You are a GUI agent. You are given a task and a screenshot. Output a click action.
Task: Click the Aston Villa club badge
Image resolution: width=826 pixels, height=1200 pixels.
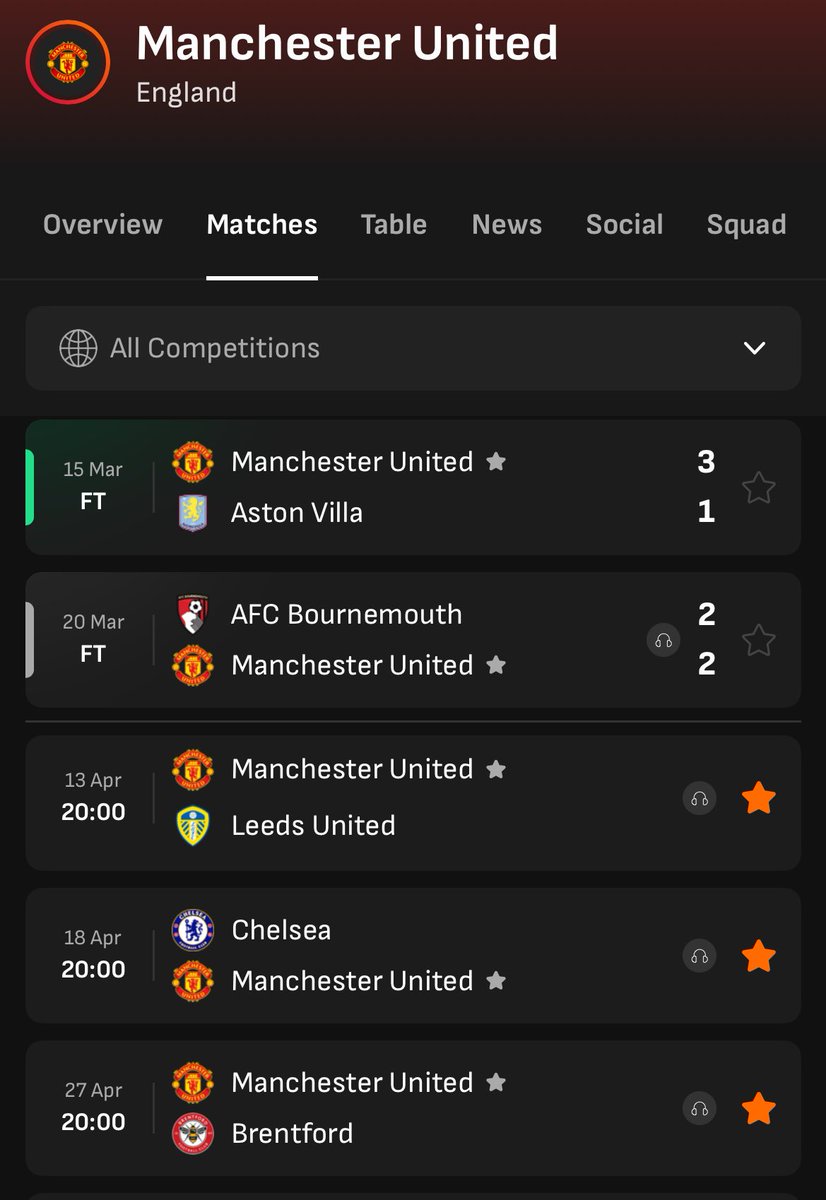192,513
